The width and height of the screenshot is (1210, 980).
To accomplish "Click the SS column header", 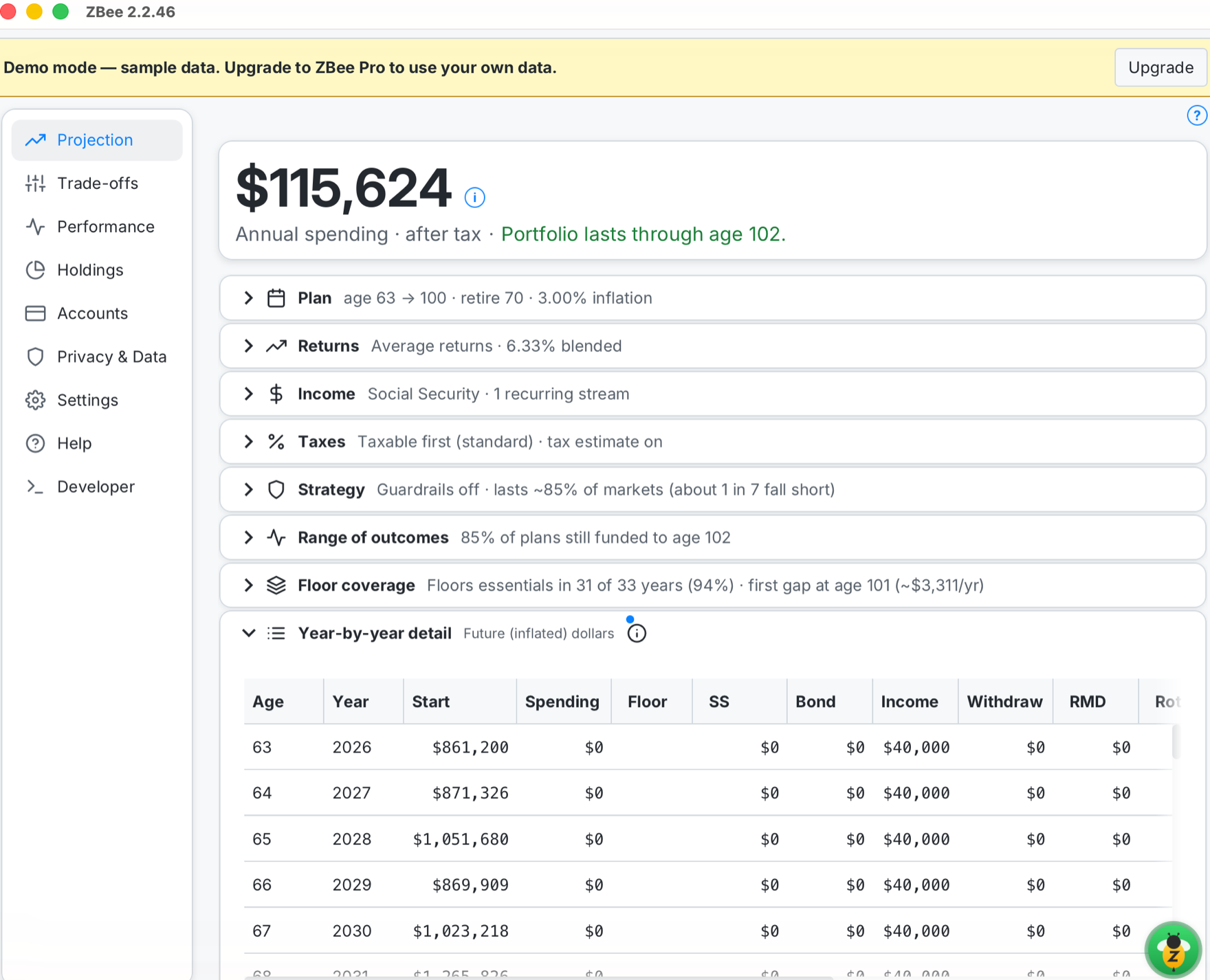I will click(740, 702).
